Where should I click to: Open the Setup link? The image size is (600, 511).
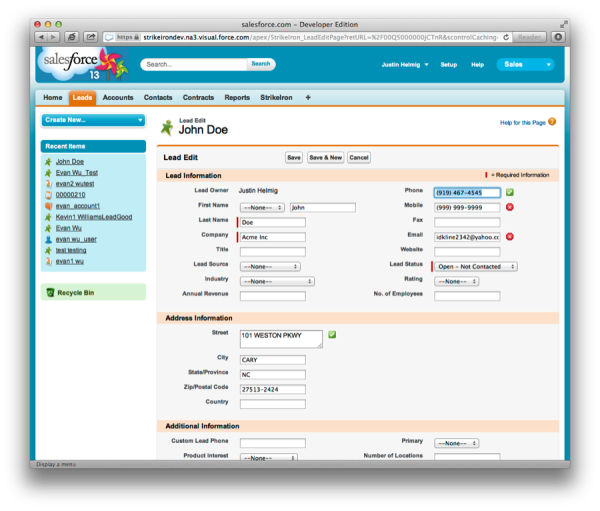pos(449,65)
